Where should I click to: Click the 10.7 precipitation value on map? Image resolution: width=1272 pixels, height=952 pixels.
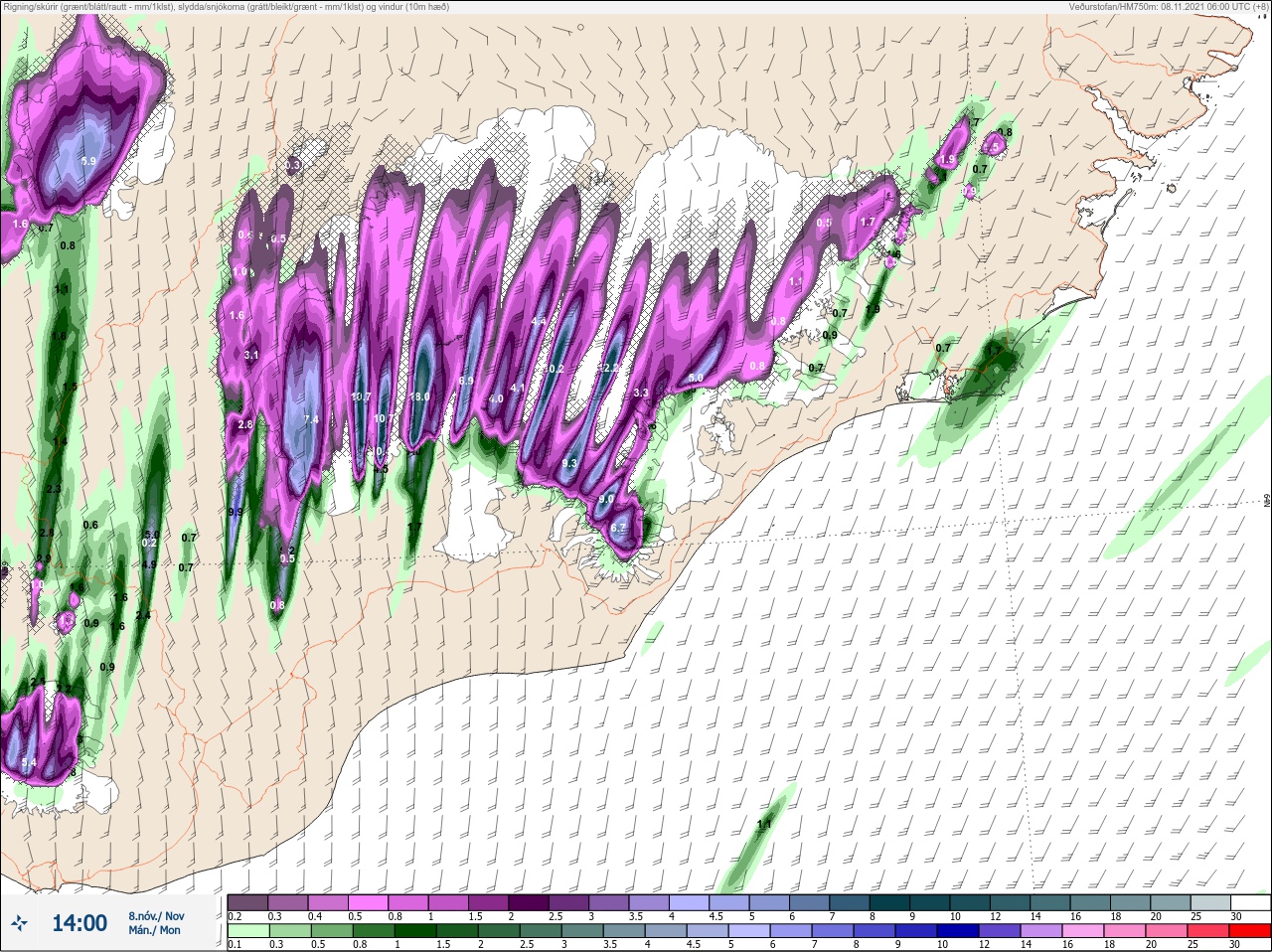pos(361,397)
